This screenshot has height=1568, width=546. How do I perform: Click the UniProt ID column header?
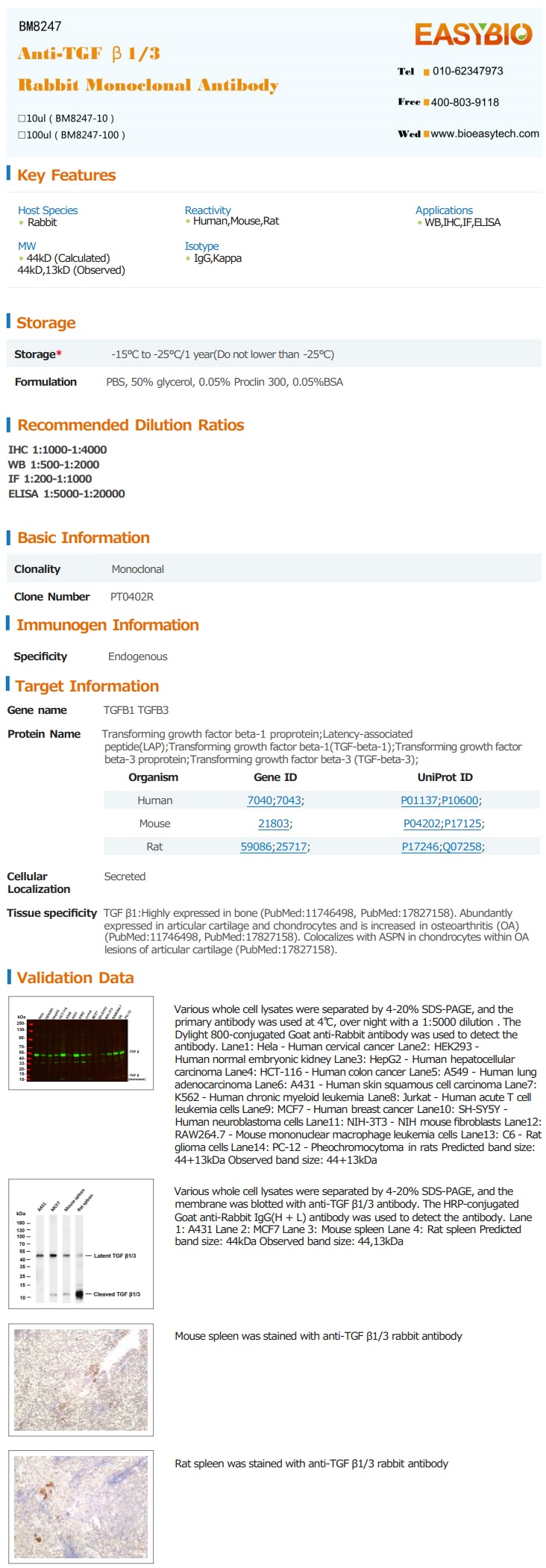tap(445, 777)
